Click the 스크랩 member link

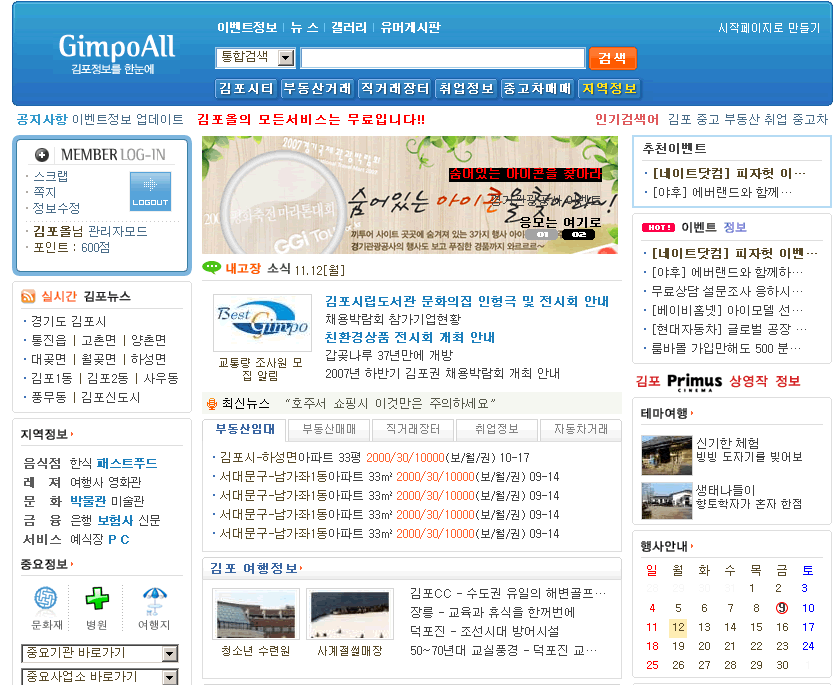tap(51, 176)
